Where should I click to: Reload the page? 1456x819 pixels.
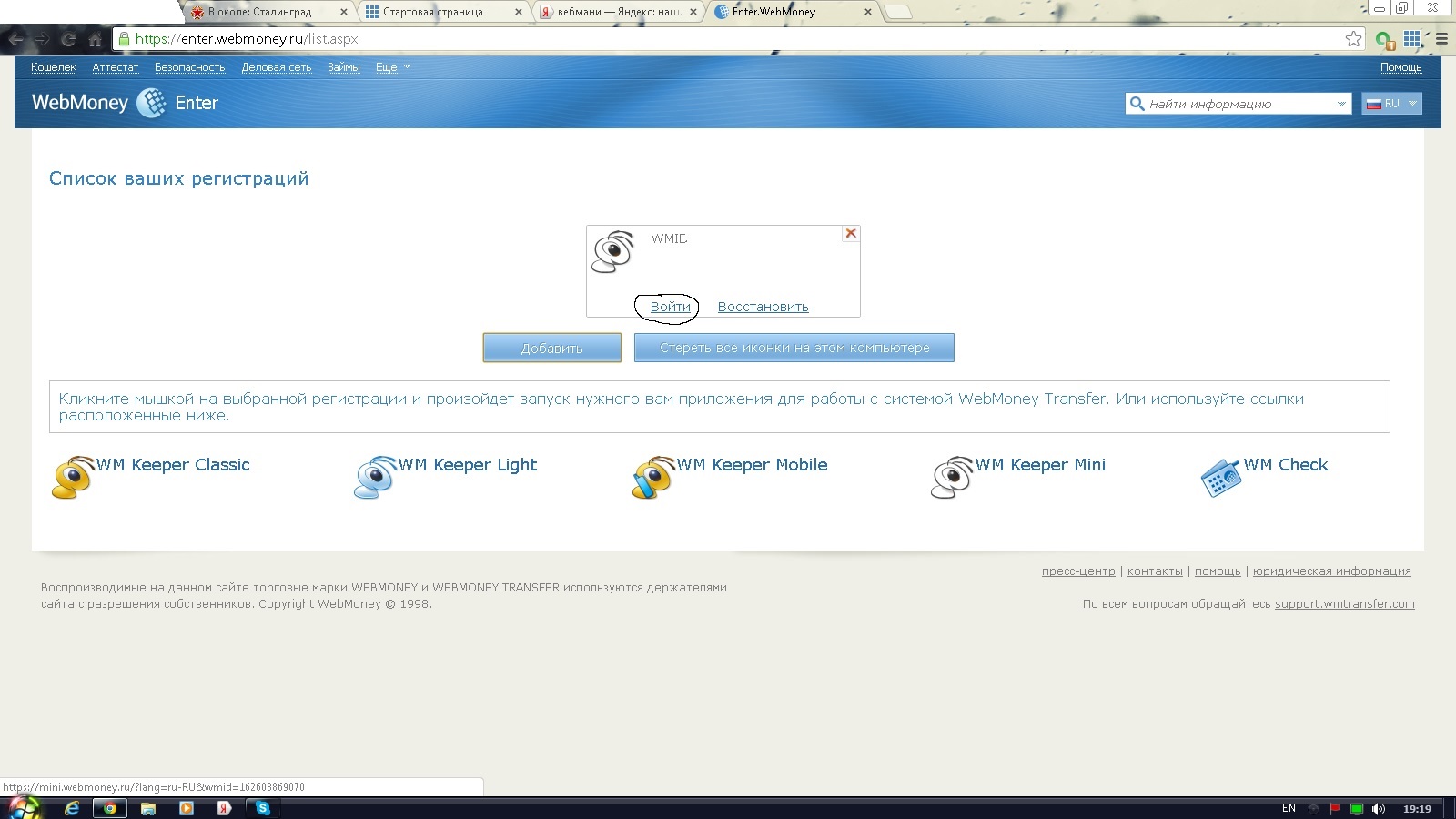tap(68, 39)
